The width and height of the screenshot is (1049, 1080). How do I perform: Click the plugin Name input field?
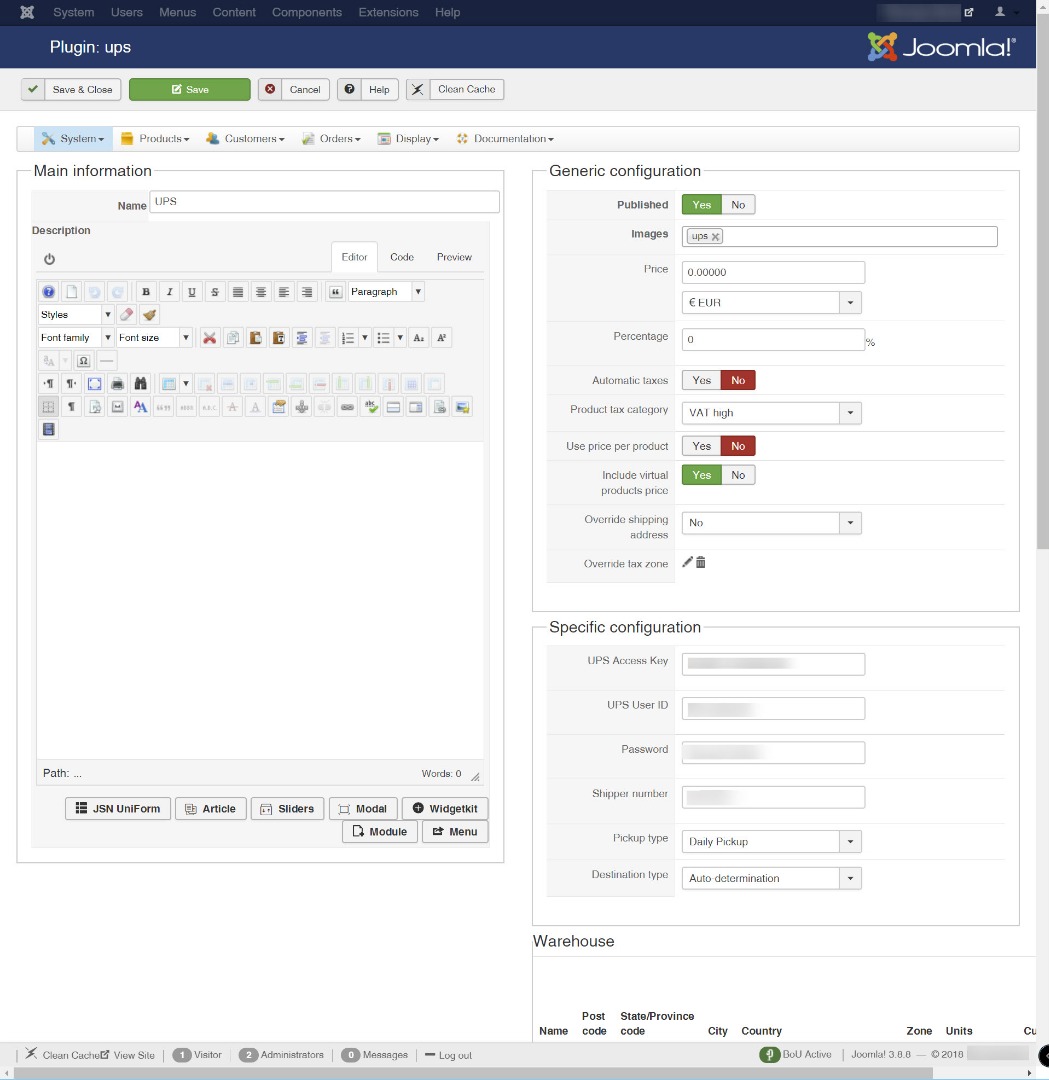click(324, 202)
